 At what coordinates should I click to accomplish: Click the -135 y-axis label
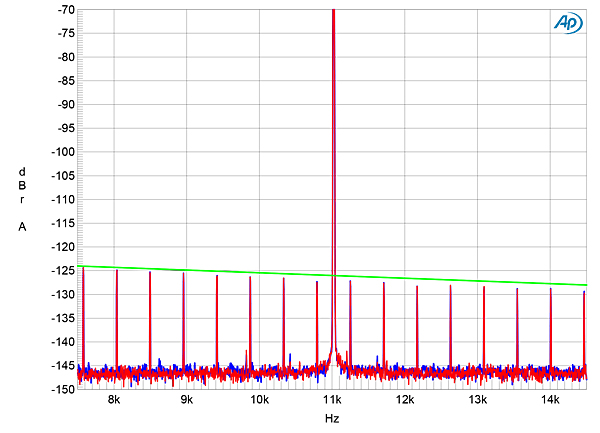tap(63, 319)
